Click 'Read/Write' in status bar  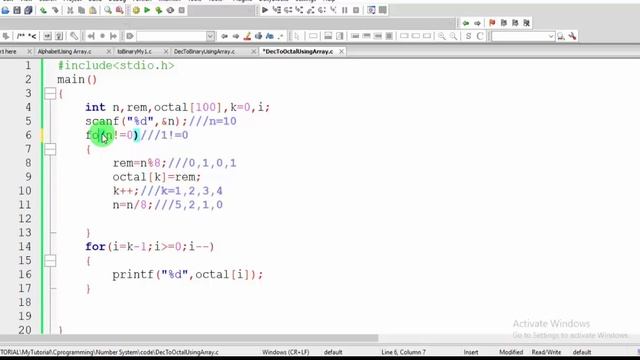click(x=546, y=352)
